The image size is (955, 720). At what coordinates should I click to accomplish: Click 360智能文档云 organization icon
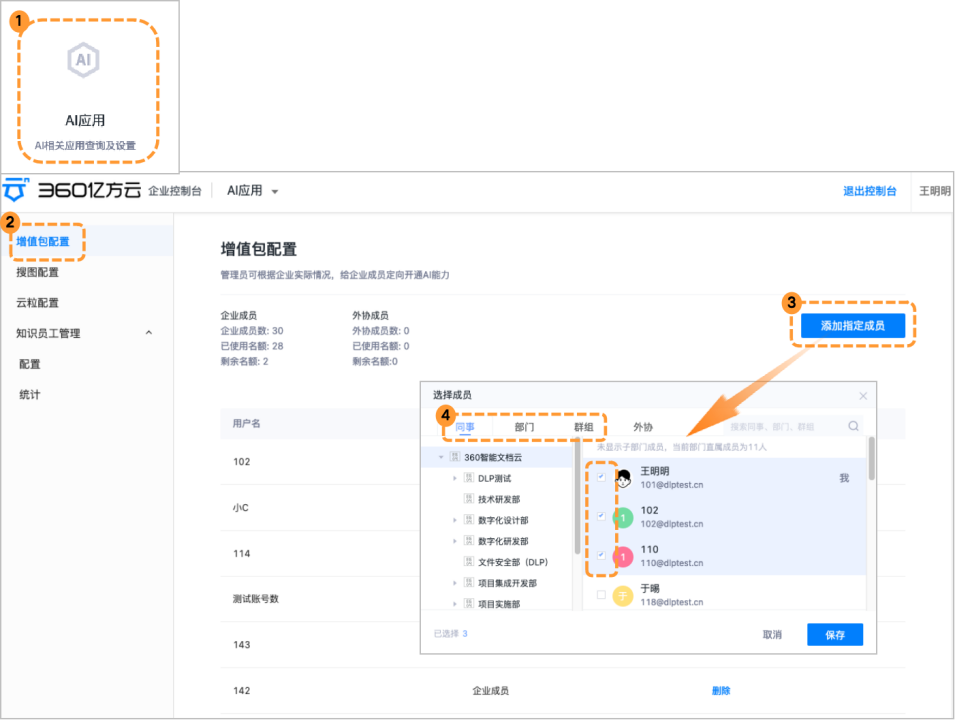454,457
